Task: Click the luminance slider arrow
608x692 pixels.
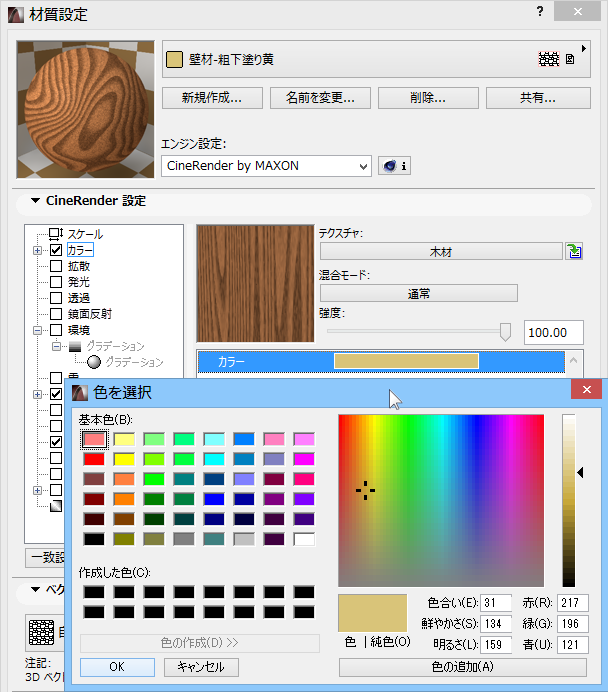Action: (581, 473)
